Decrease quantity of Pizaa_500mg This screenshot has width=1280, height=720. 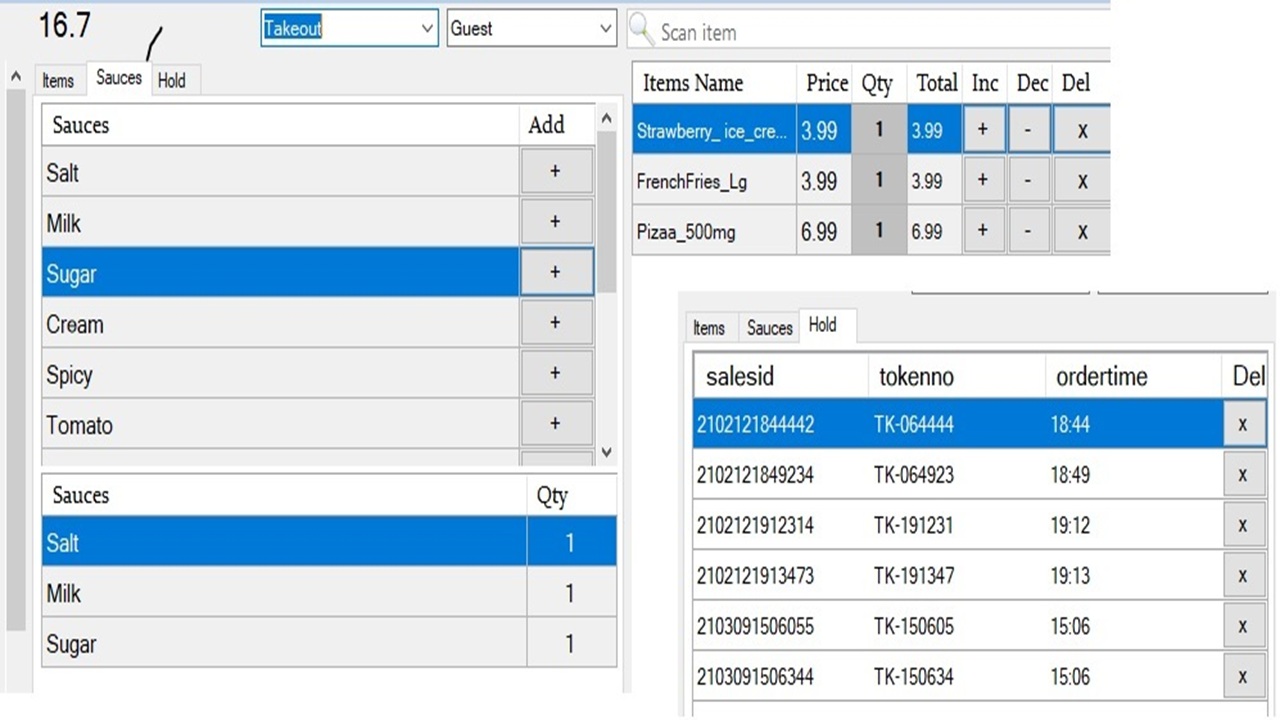coord(1028,231)
